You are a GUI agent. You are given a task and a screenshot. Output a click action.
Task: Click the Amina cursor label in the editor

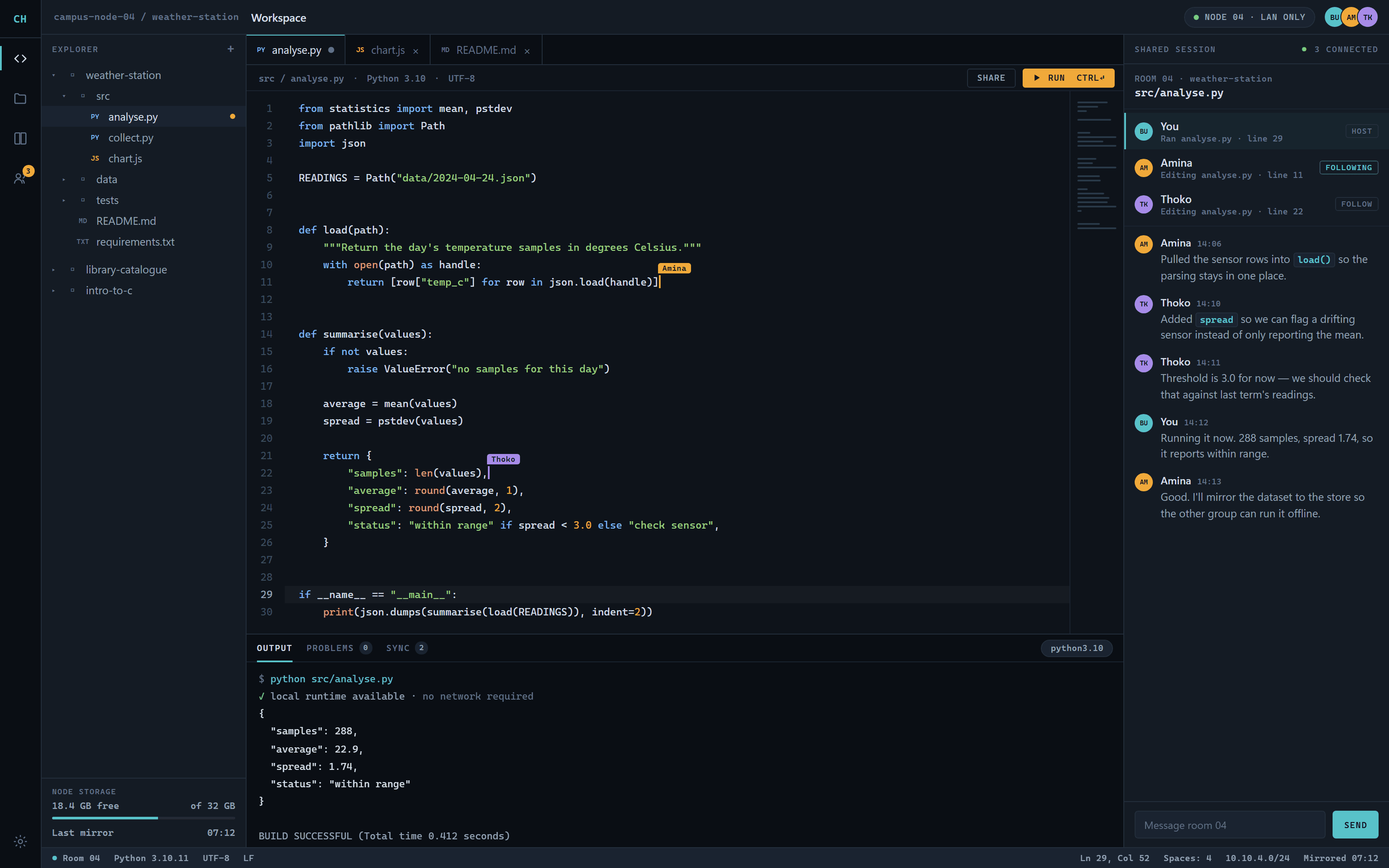[x=674, y=268]
